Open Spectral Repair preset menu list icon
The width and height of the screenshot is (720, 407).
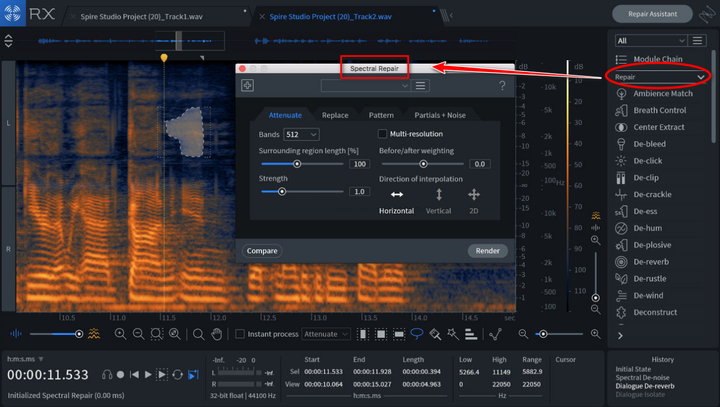[420, 86]
